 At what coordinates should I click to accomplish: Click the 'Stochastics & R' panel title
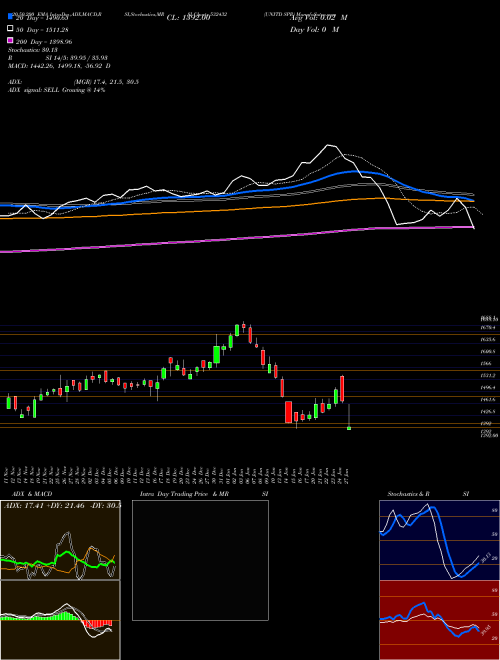(409, 494)
